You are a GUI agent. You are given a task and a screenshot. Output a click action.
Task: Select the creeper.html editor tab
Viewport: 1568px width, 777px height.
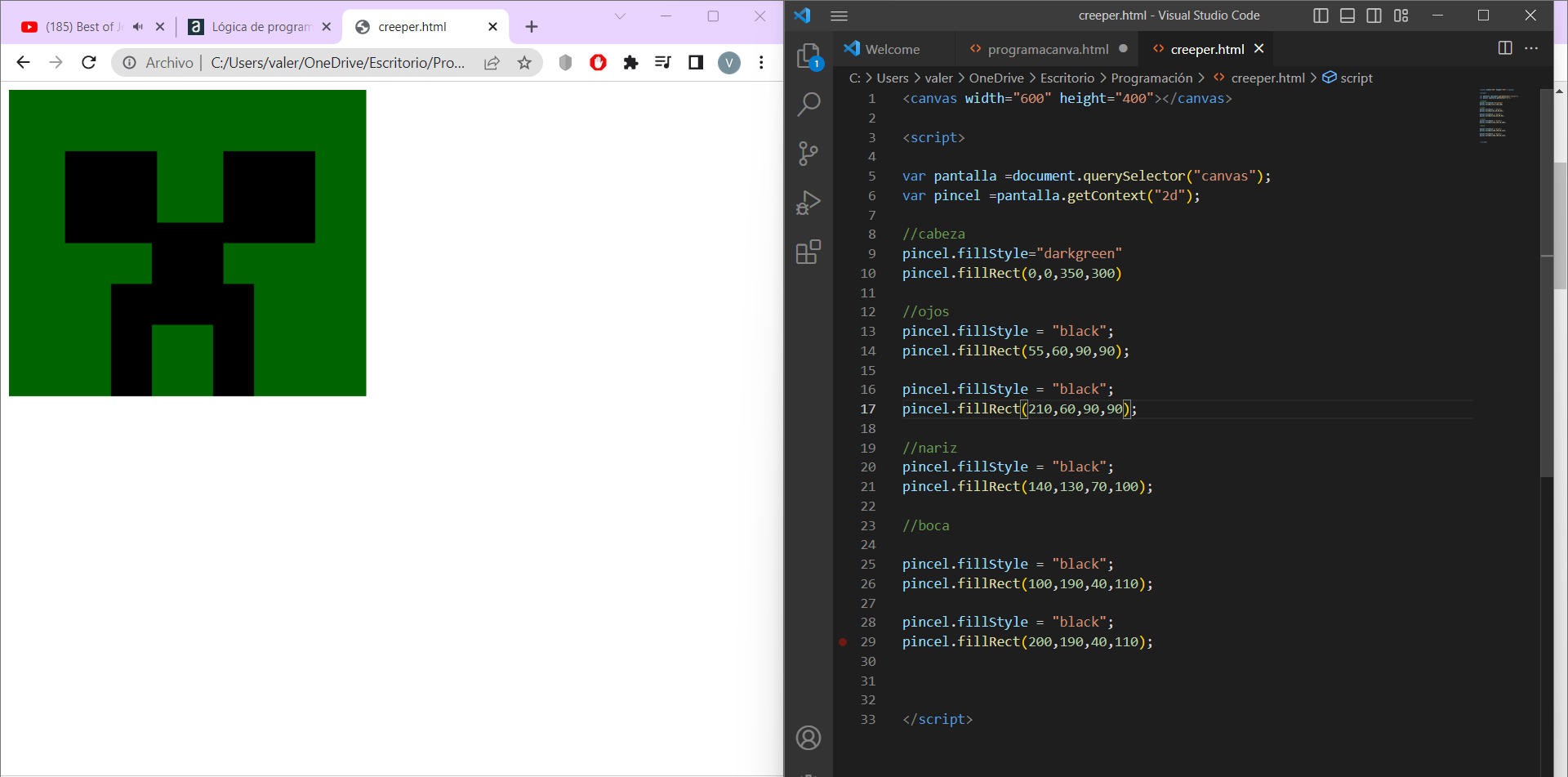click(x=1207, y=49)
